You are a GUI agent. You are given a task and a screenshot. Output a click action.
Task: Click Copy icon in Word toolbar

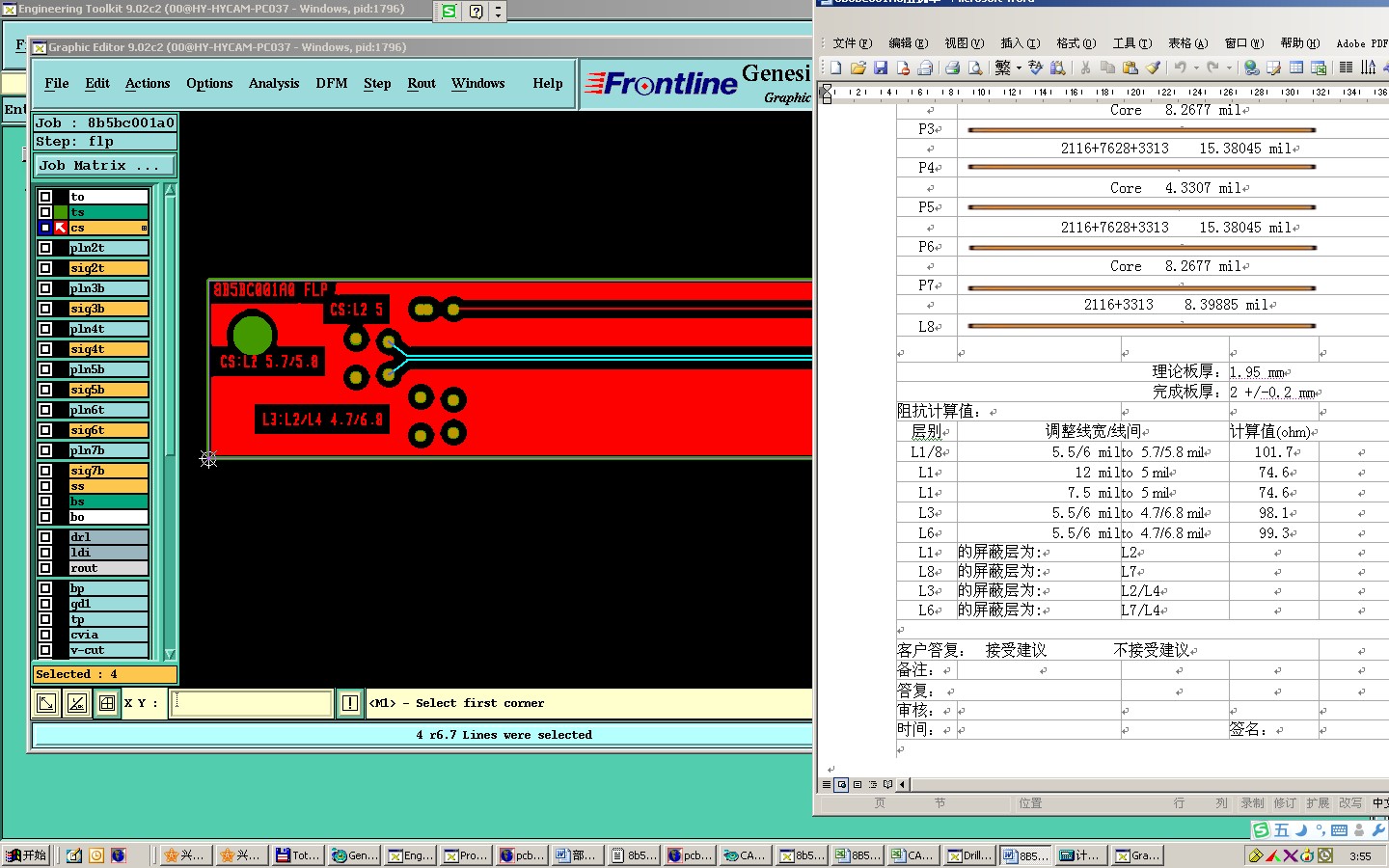pos(1107,68)
